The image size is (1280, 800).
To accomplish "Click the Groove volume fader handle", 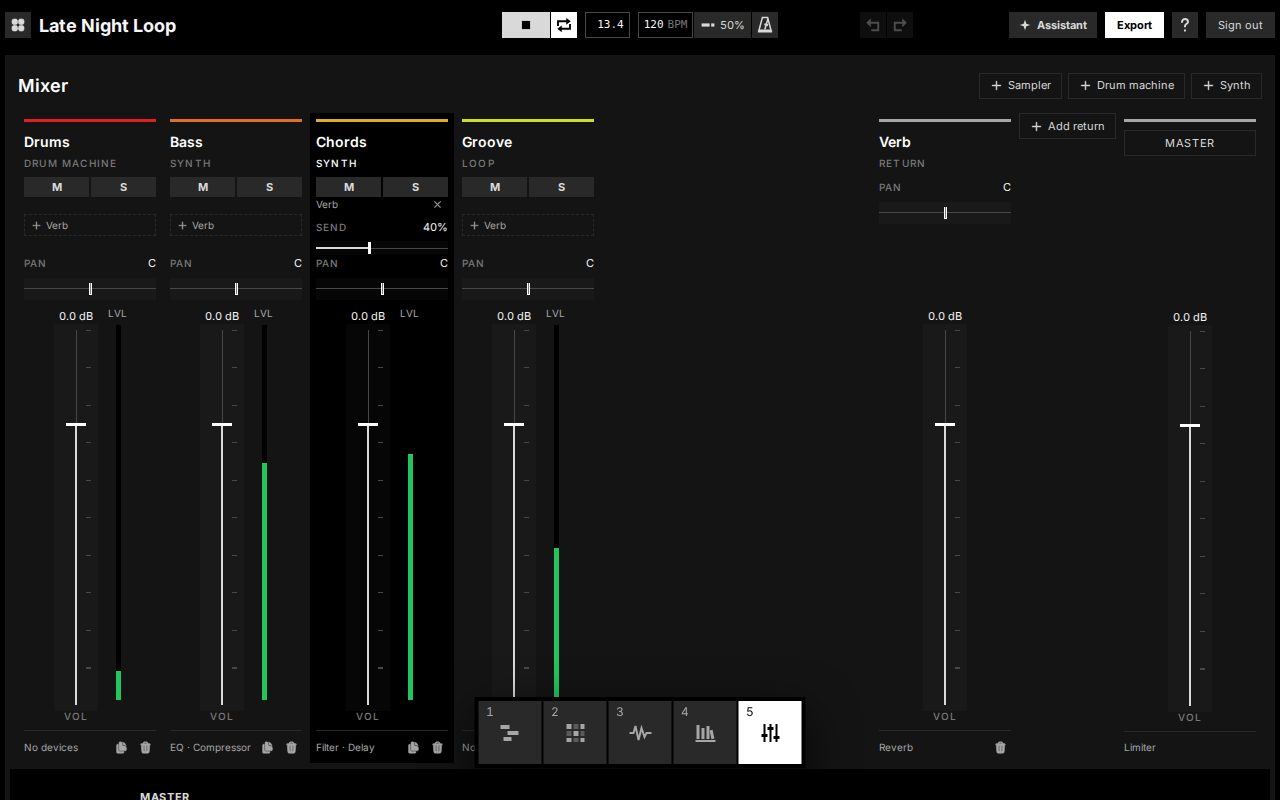I will [514, 425].
